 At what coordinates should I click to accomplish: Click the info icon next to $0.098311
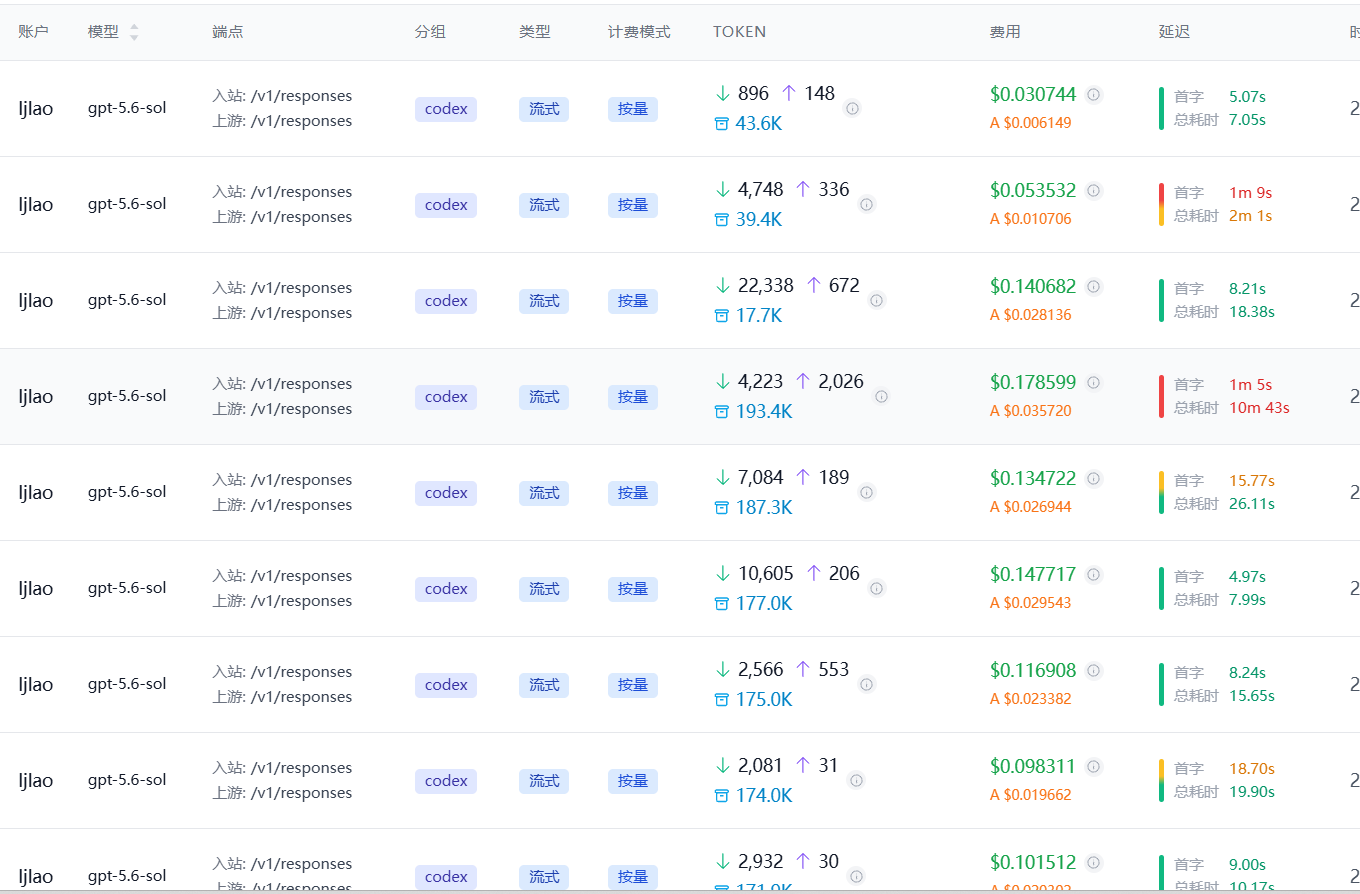1094,767
